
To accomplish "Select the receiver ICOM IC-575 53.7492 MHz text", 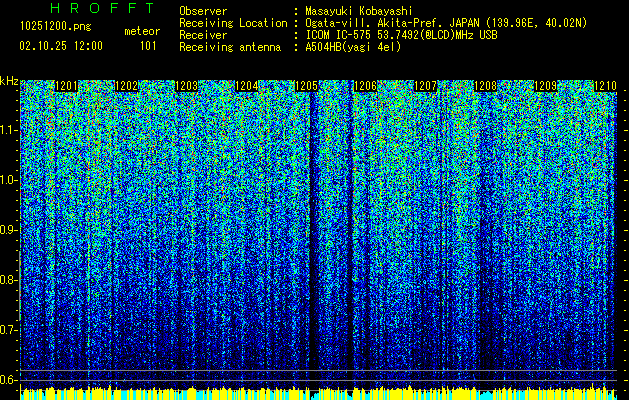I will pos(401,35).
